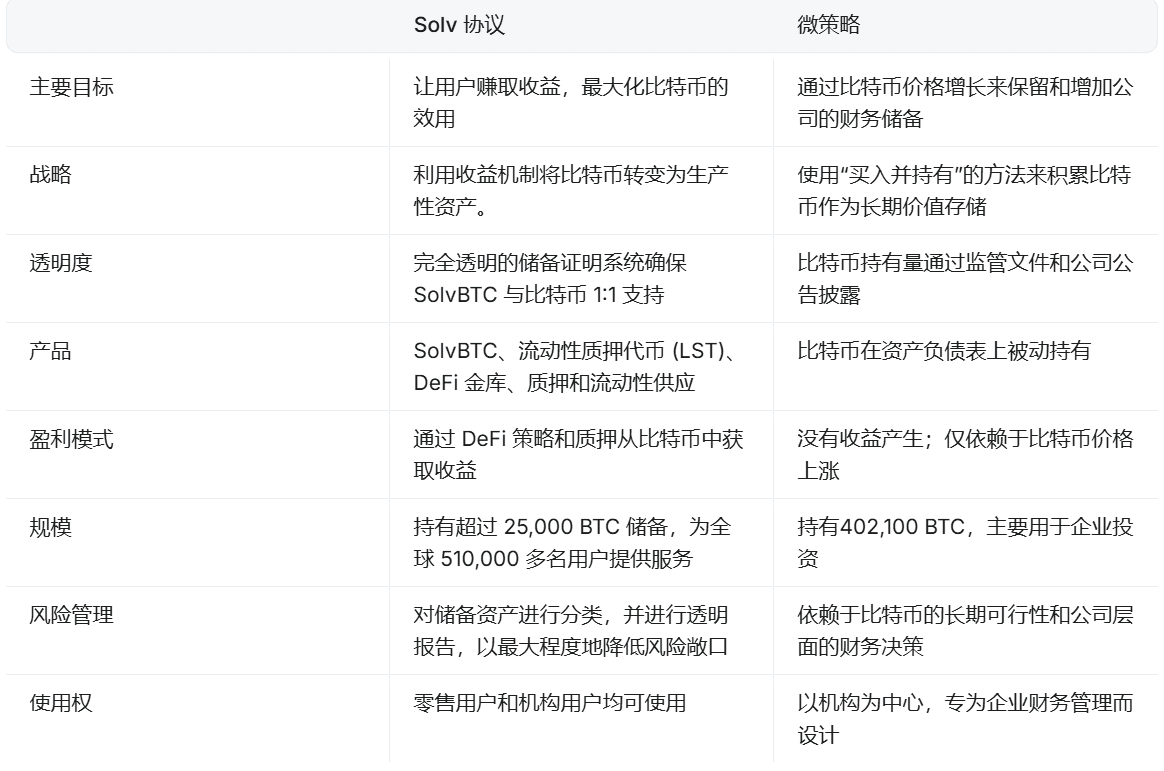
Task: Select the '买入并持有' strategy cell
Action: click(964, 190)
